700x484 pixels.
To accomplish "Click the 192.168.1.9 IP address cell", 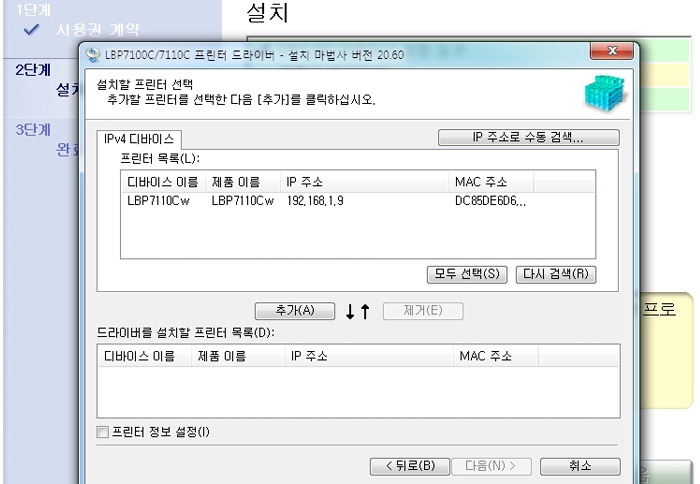I will (315, 201).
